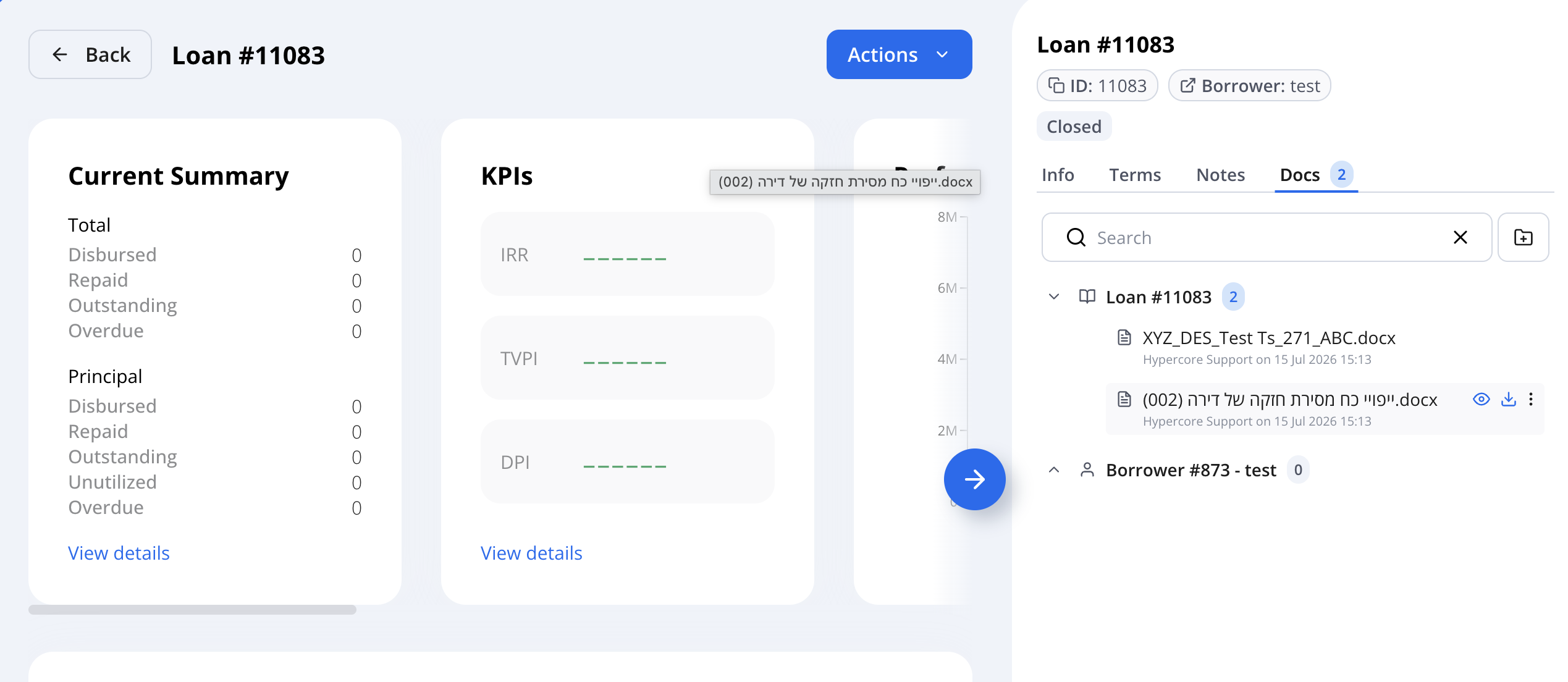Click the 'Principal' section label

pos(105,376)
